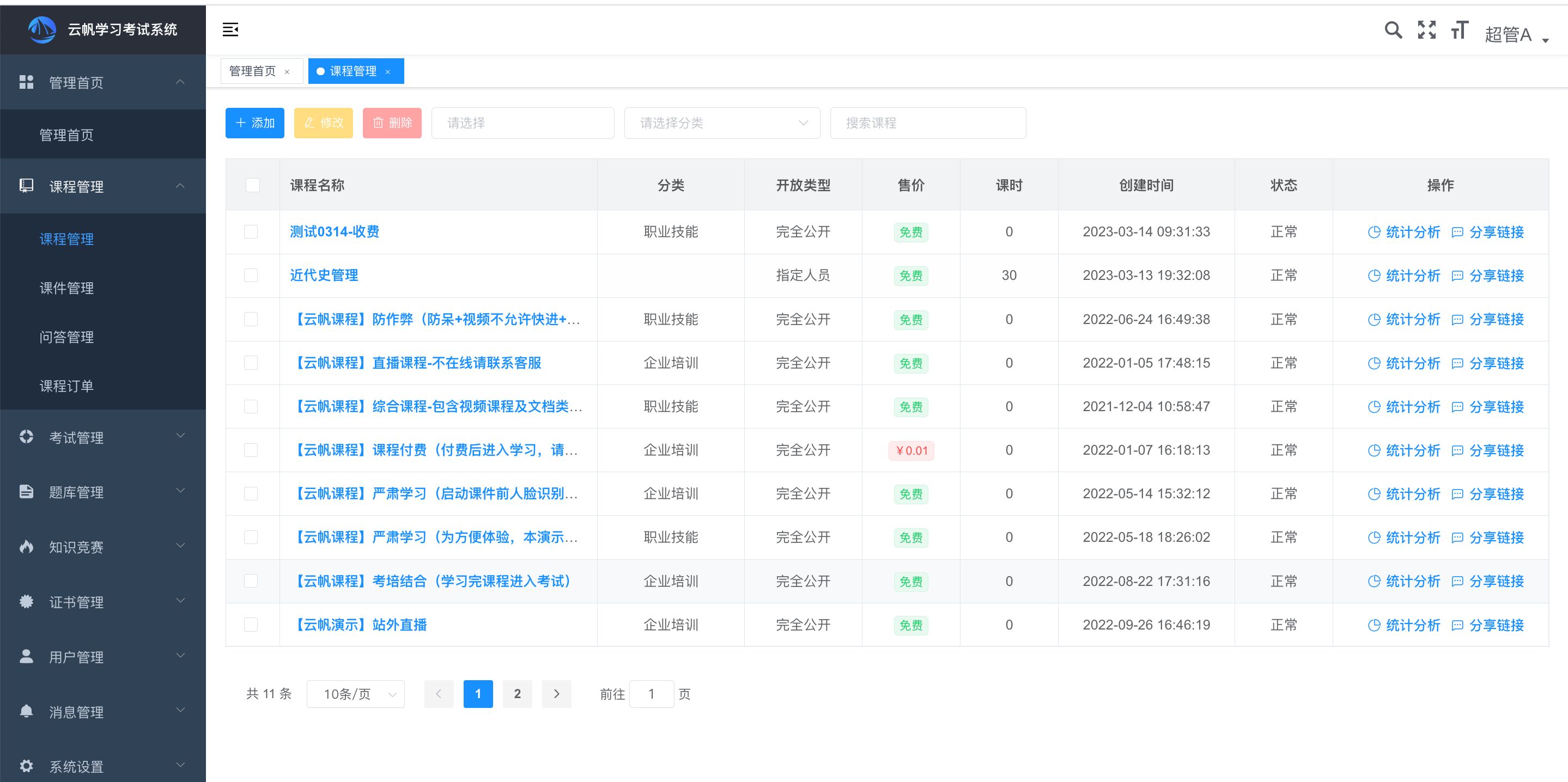Click 统计分析 icon for 近代史管理 row

pyautogui.click(x=1374, y=276)
